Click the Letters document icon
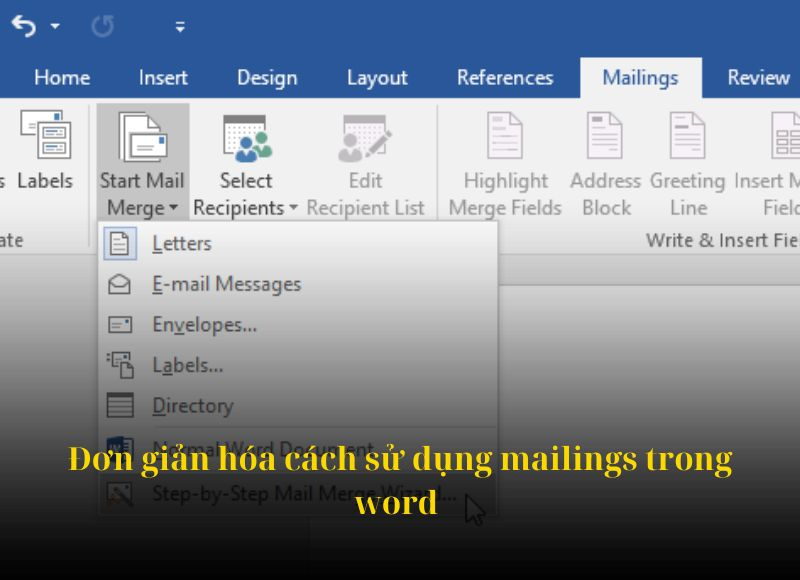This screenshot has width=800, height=580. (120, 243)
